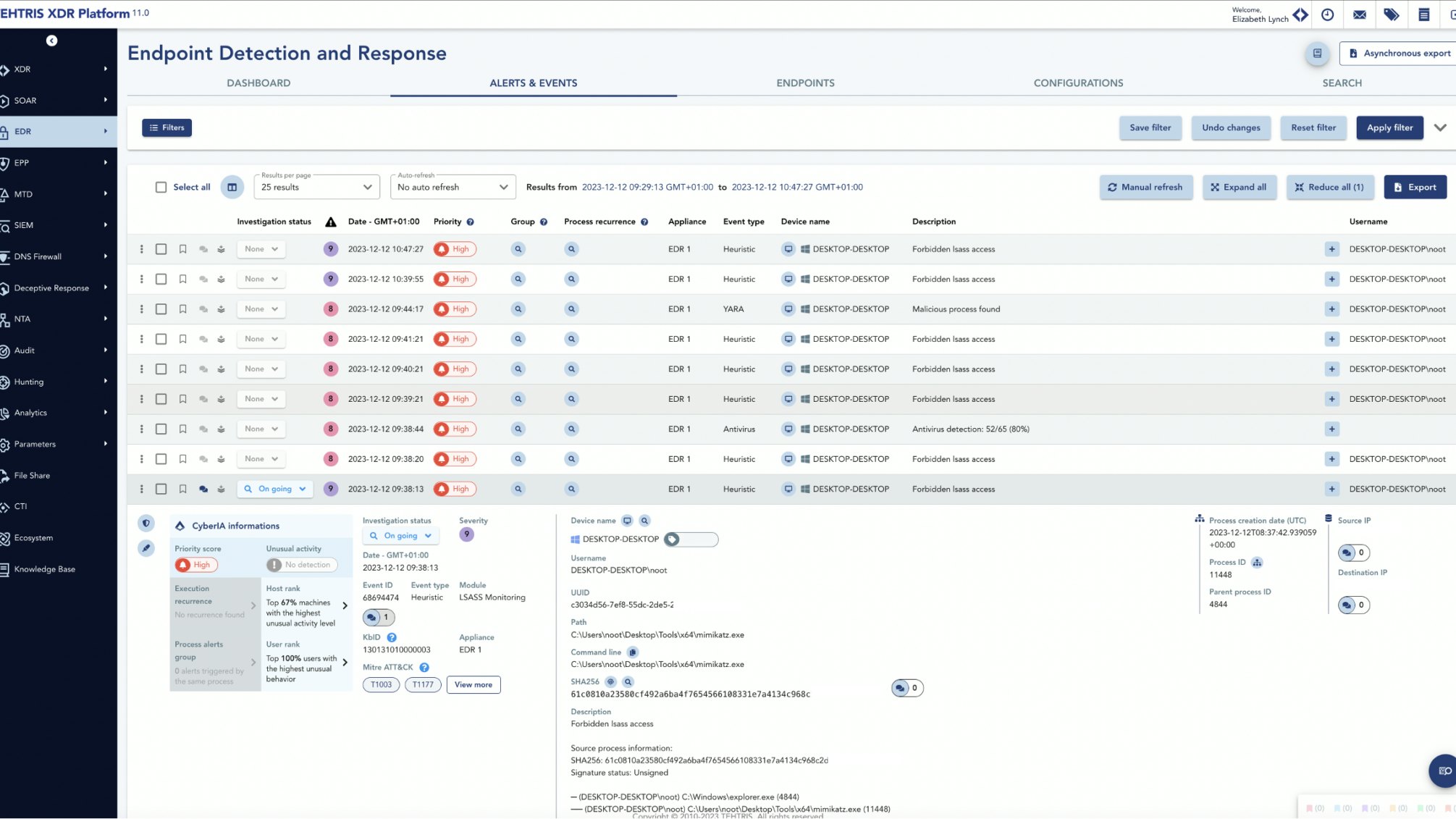The width and height of the screenshot is (1456, 819).
Task: Click the clock history icon near the welcome message
Action: click(1327, 14)
